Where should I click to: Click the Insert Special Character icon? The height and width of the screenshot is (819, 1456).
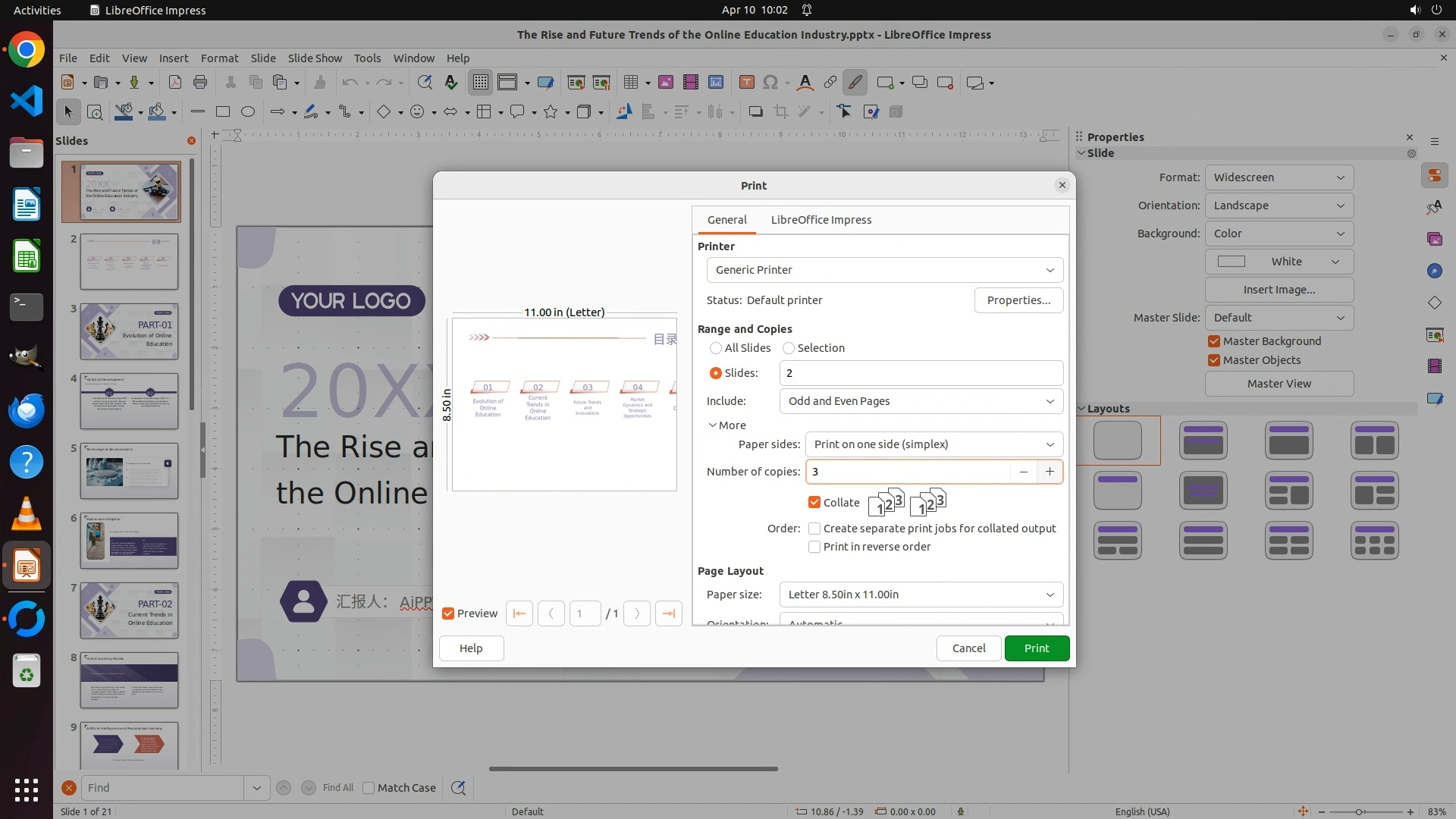770,83
